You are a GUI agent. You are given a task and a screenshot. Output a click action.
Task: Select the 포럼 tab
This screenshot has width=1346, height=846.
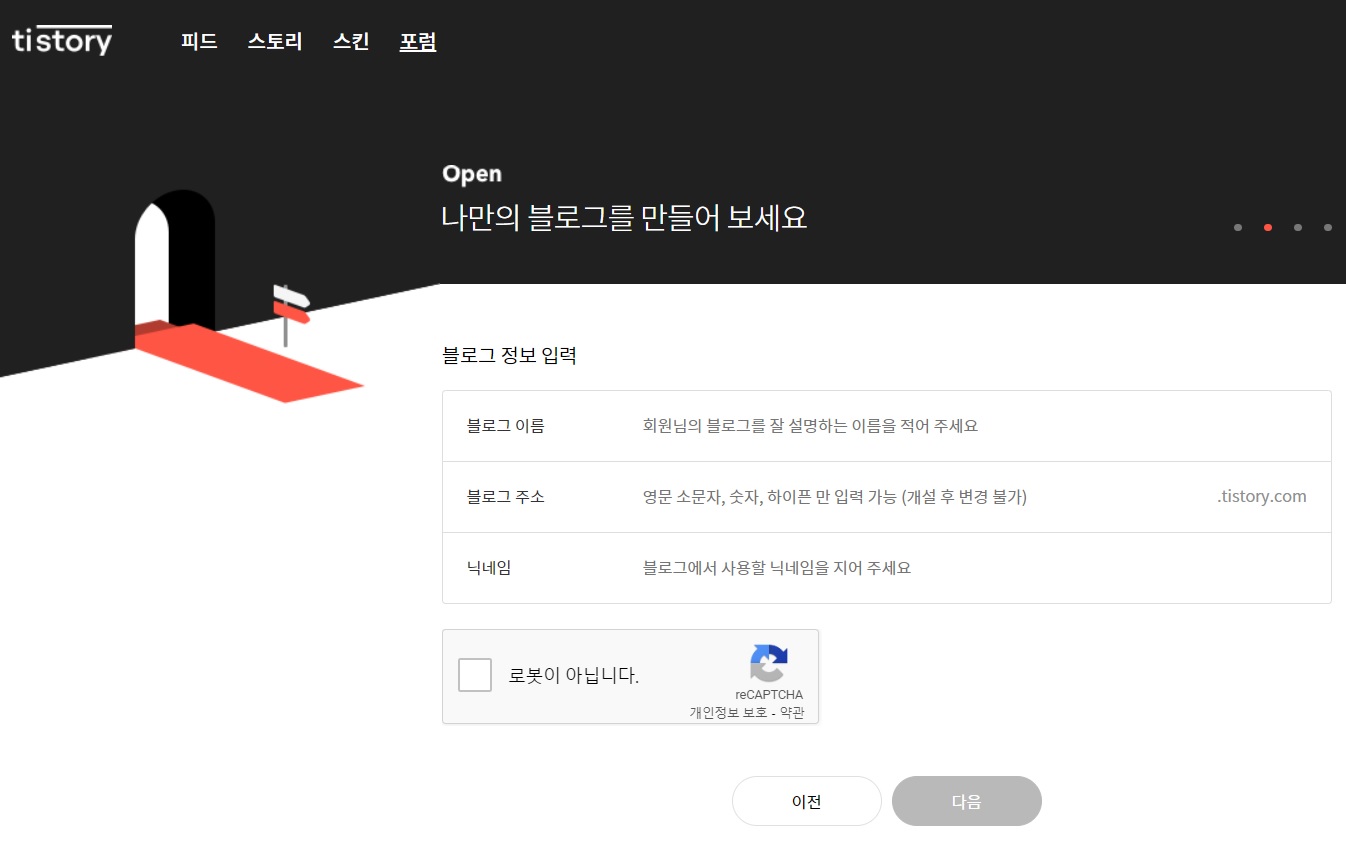[x=417, y=41]
